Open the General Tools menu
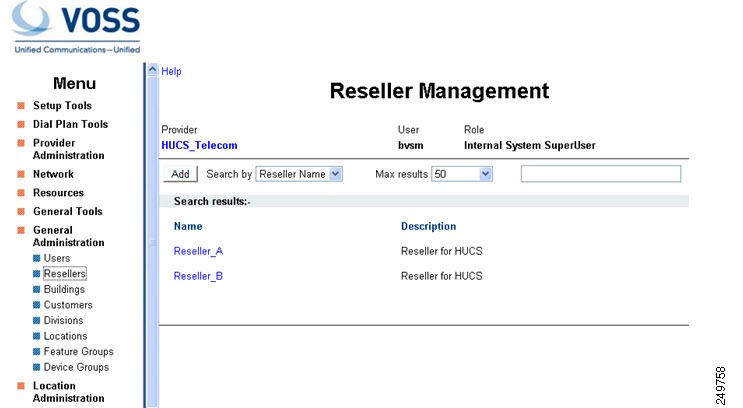 (68, 211)
